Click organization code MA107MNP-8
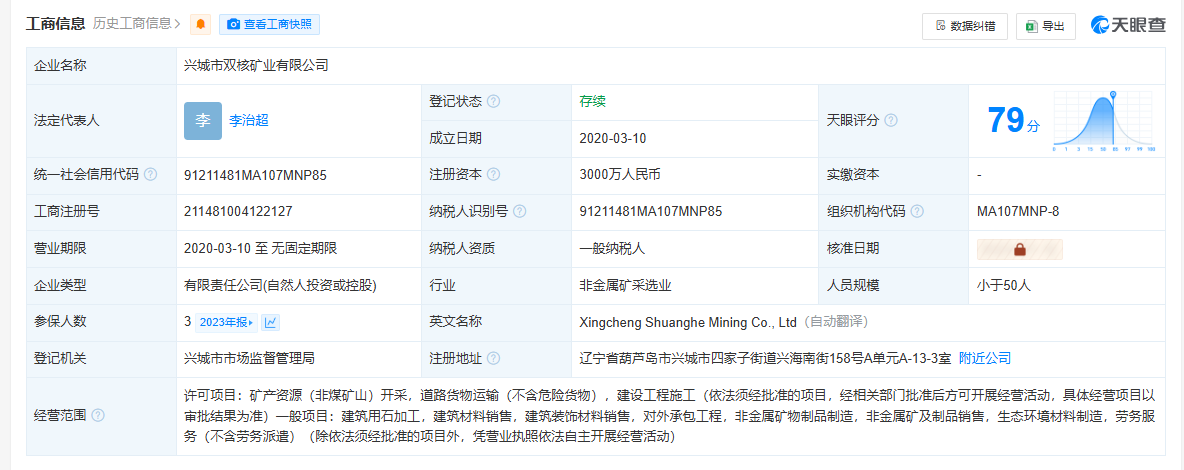Viewport: 1184px width, 470px height. pyautogui.click(x=1017, y=212)
